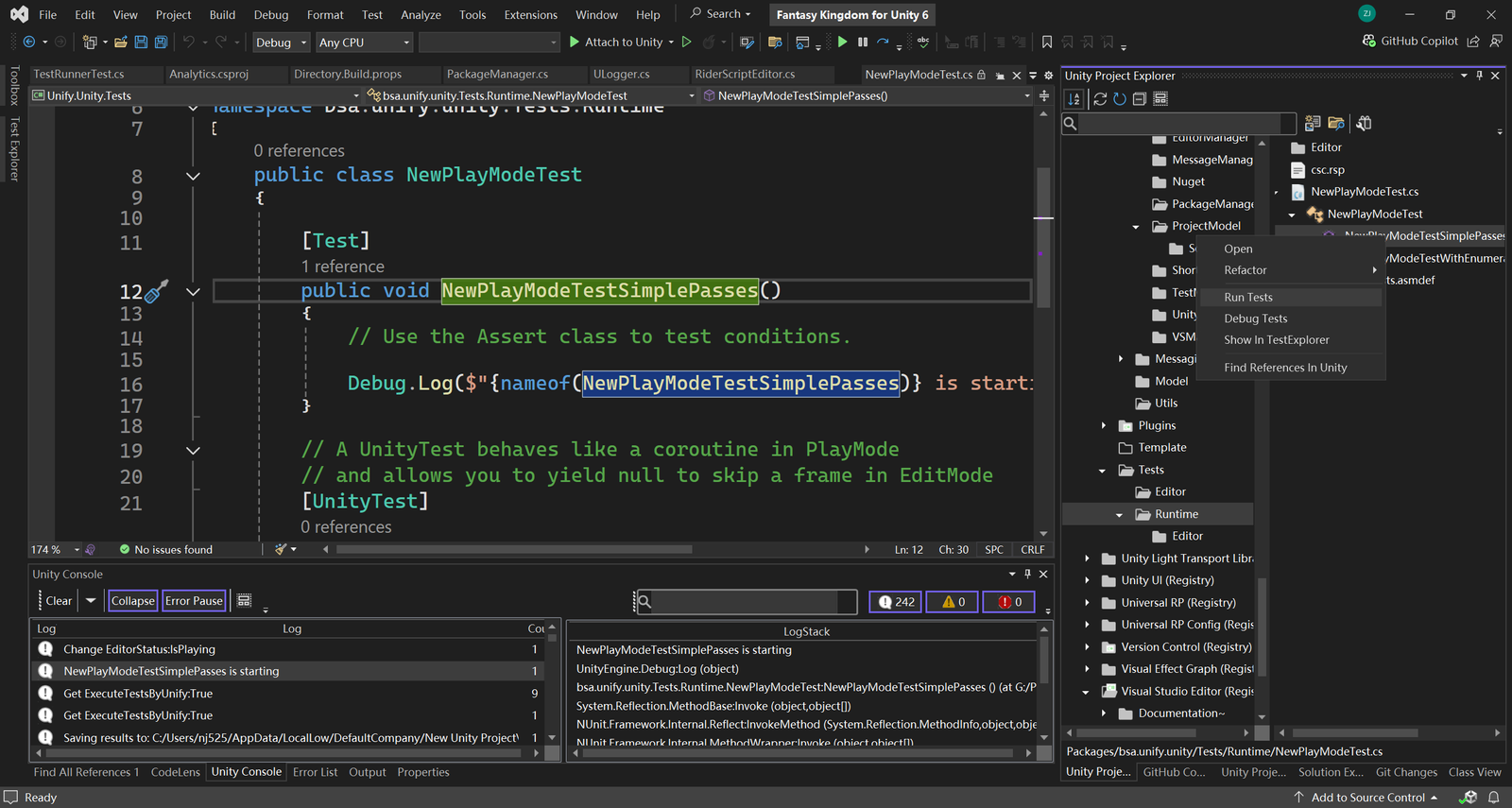Click the Save All toolbar icon
The height and width of the screenshot is (808, 1512).
tap(161, 43)
